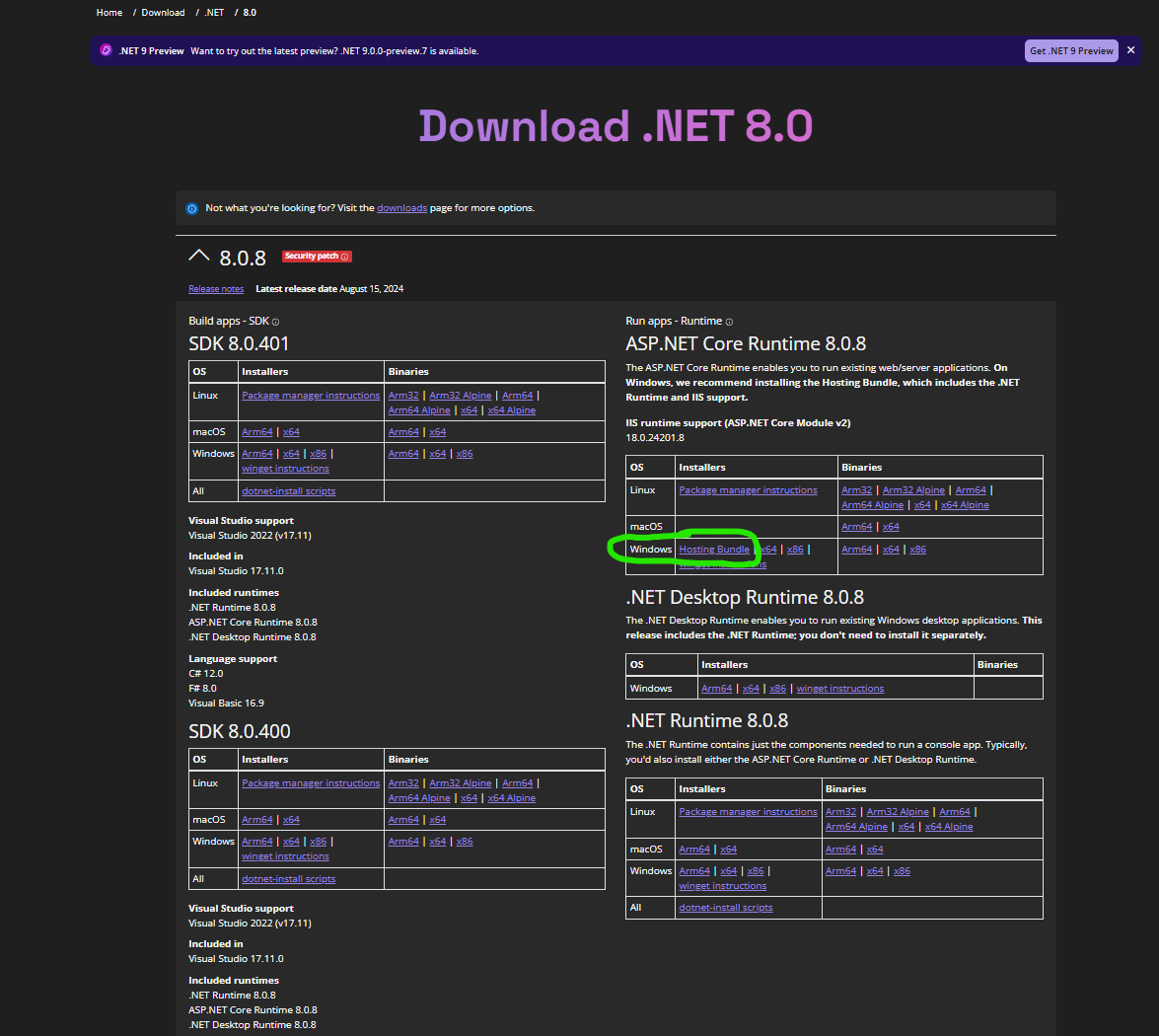This screenshot has width=1159, height=1036.
Task: Open SDK 8.0.400 dotnet-install scripts
Action: [288, 879]
